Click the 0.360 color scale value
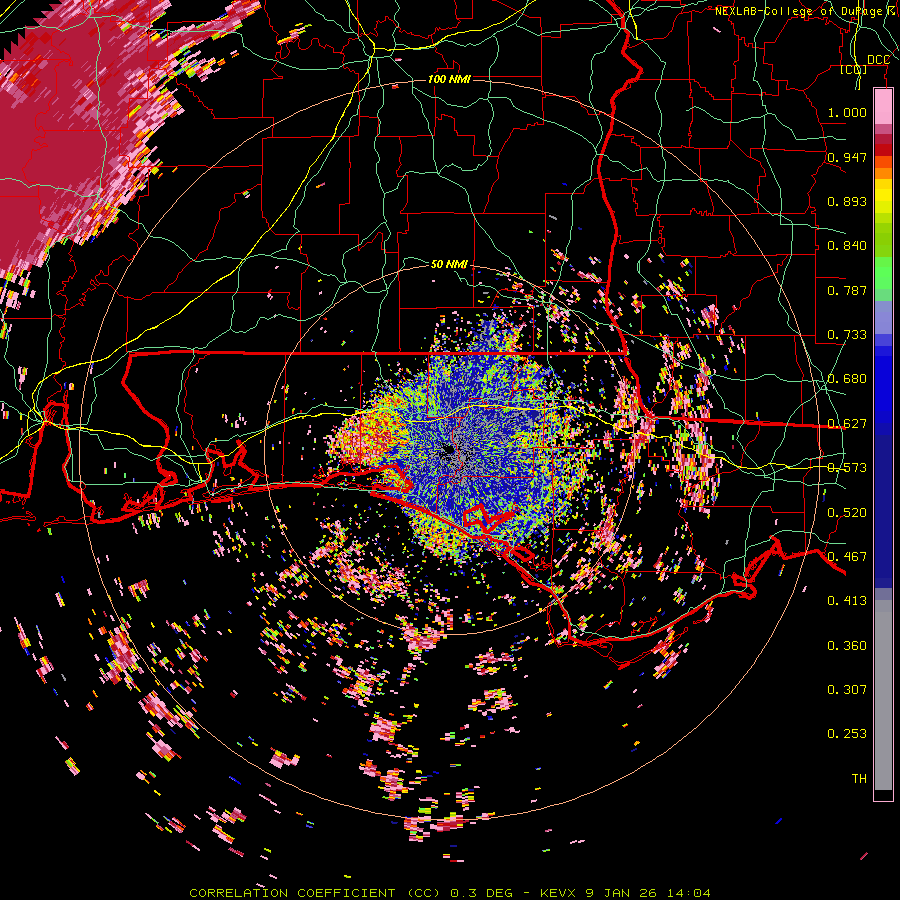The width and height of the screenshot is (900, 900). (847, 646)
